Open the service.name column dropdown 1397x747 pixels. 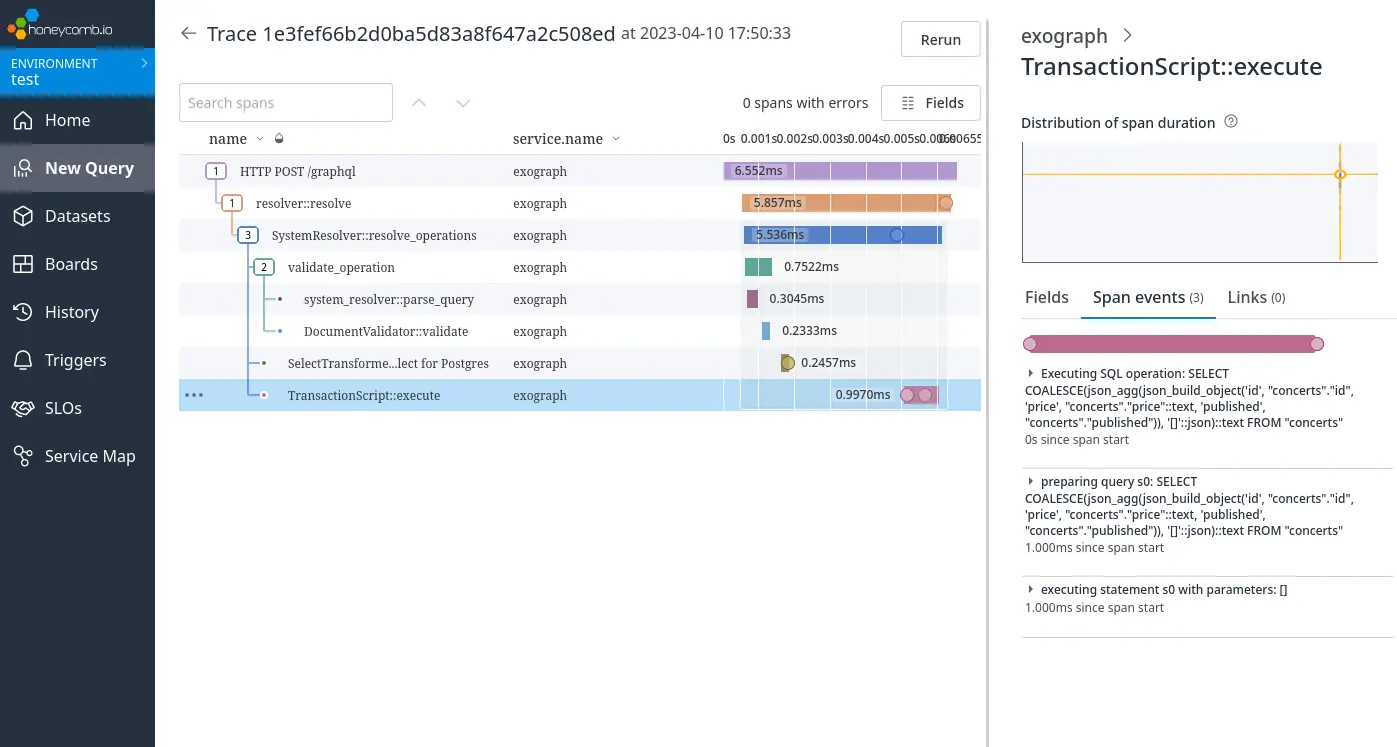coord(615,139)
